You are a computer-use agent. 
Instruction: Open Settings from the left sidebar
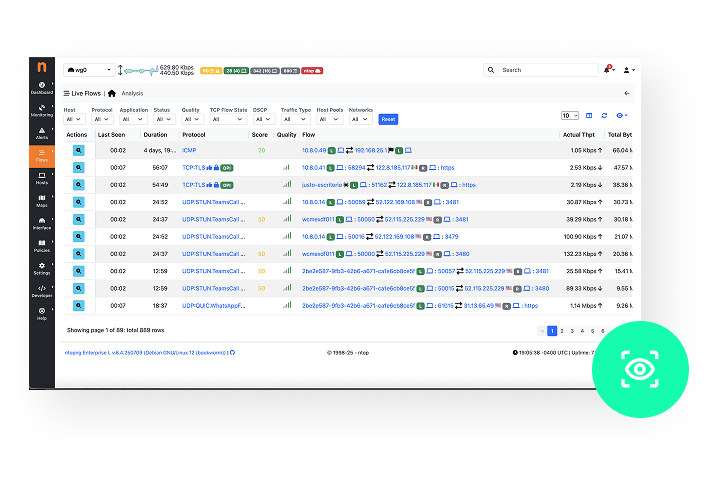coord(42,267)
